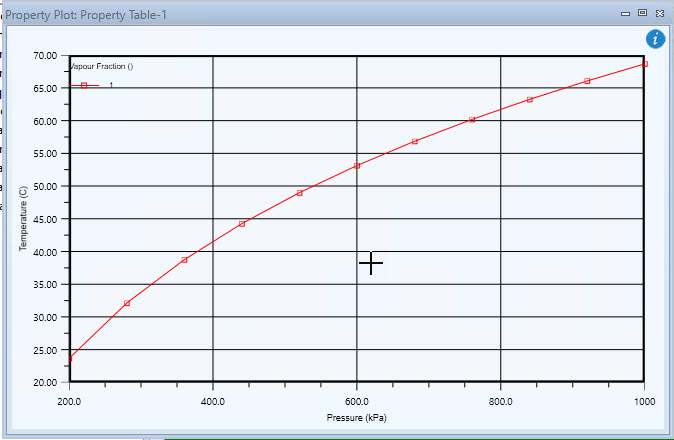Click the red legend marker for series 1
674x440 pixels.
tap(84, 86)
